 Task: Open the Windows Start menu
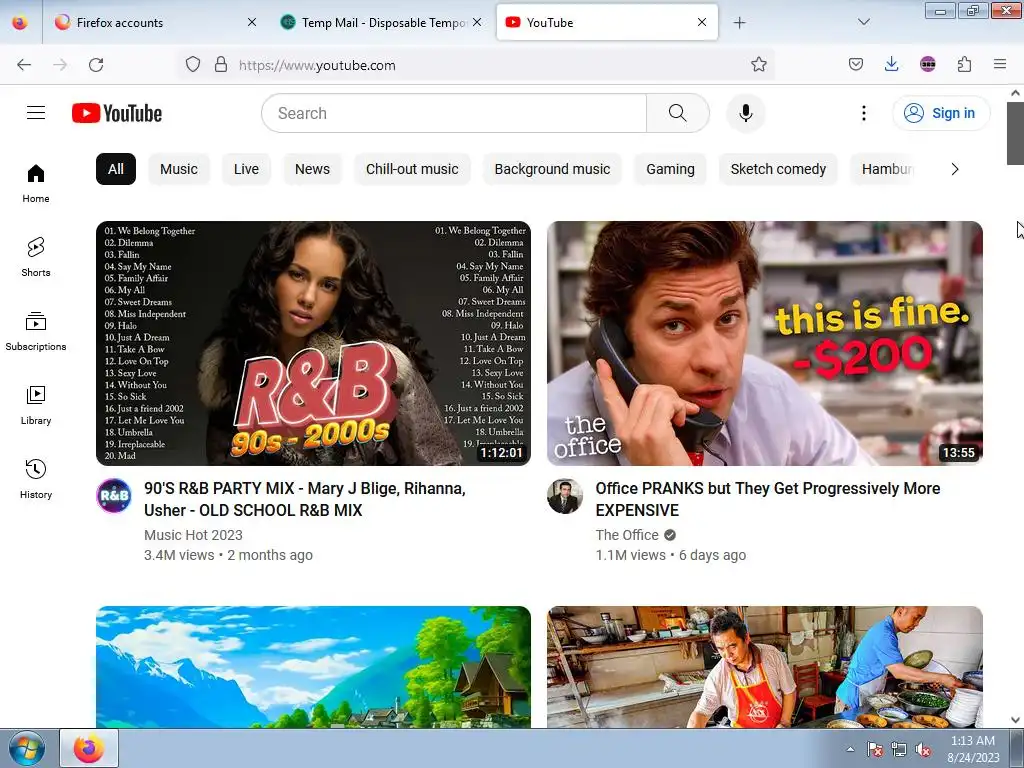coord(26,748)
